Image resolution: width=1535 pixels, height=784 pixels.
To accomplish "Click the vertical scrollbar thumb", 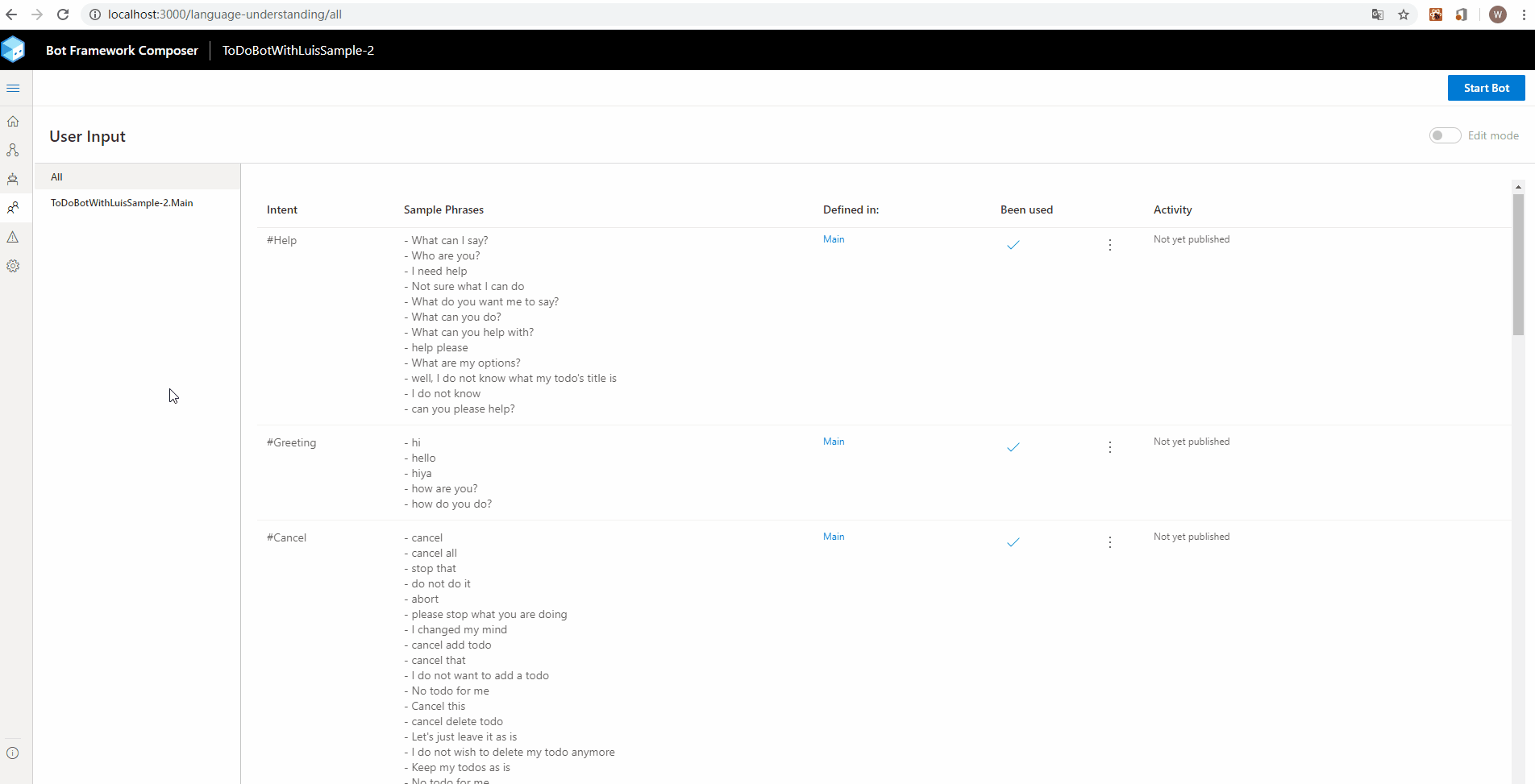I will click(x=1518, y=264).
